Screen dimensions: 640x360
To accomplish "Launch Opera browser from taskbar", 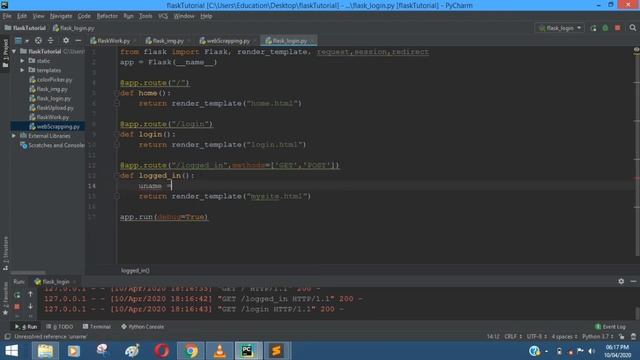I will (x=162, y=351).
